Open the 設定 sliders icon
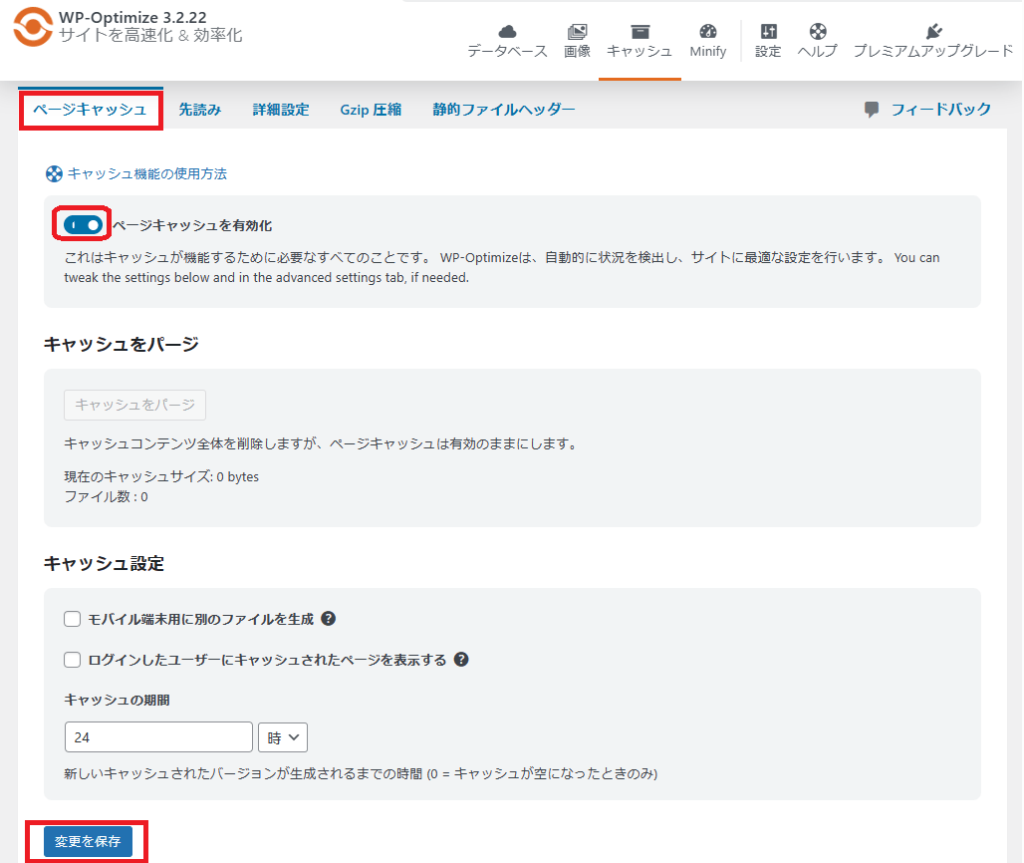This screenshot has height=863, width=1024. point(769,31)
